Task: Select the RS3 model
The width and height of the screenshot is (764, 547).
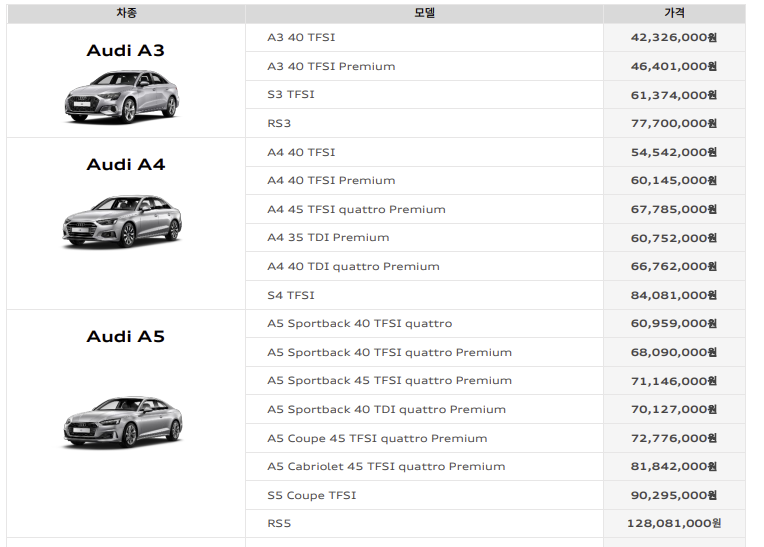Action: pyautogui.click(x=279, y=123)
